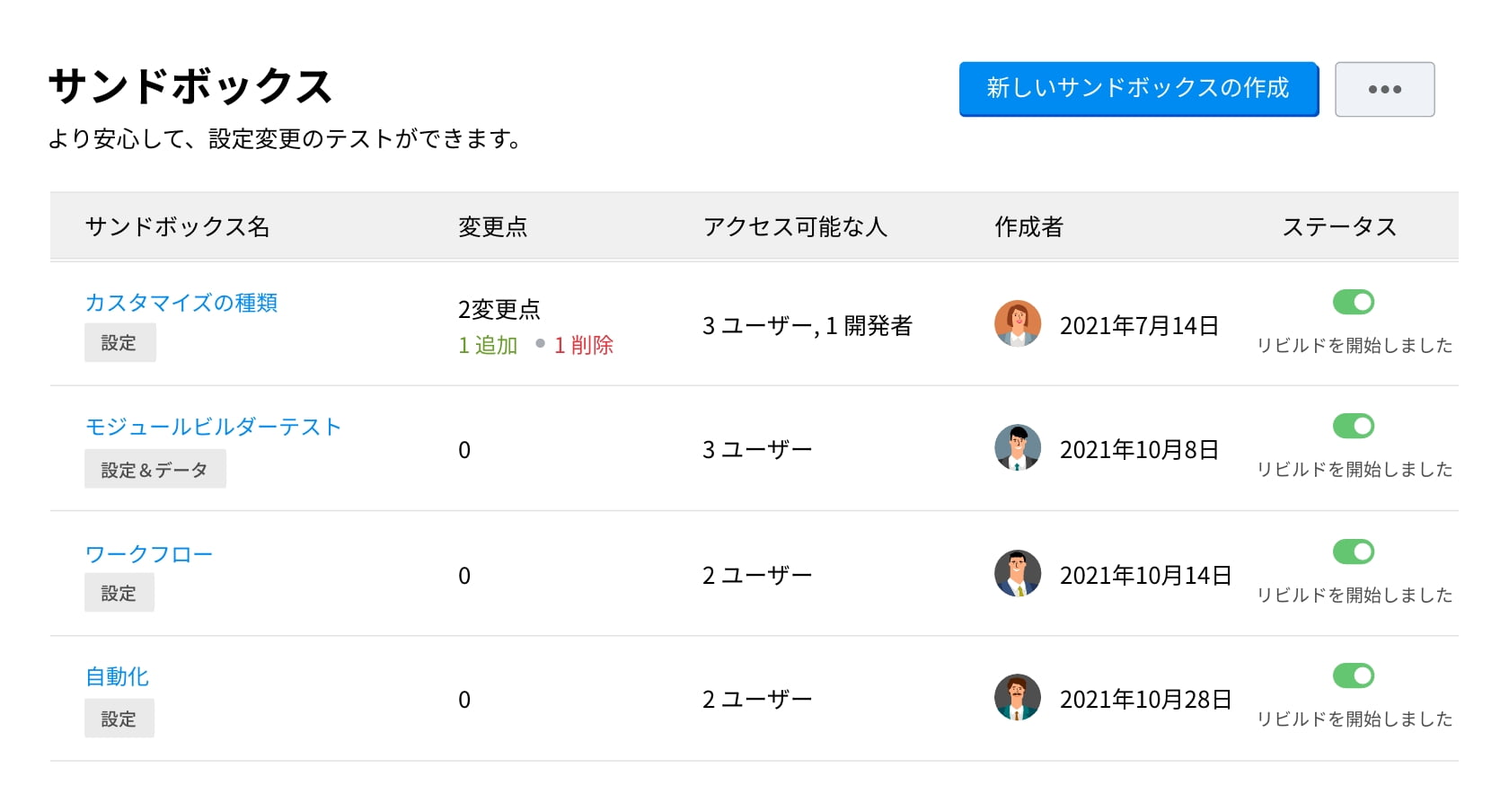Open the 自動化 sandbox link

(118, 676)
